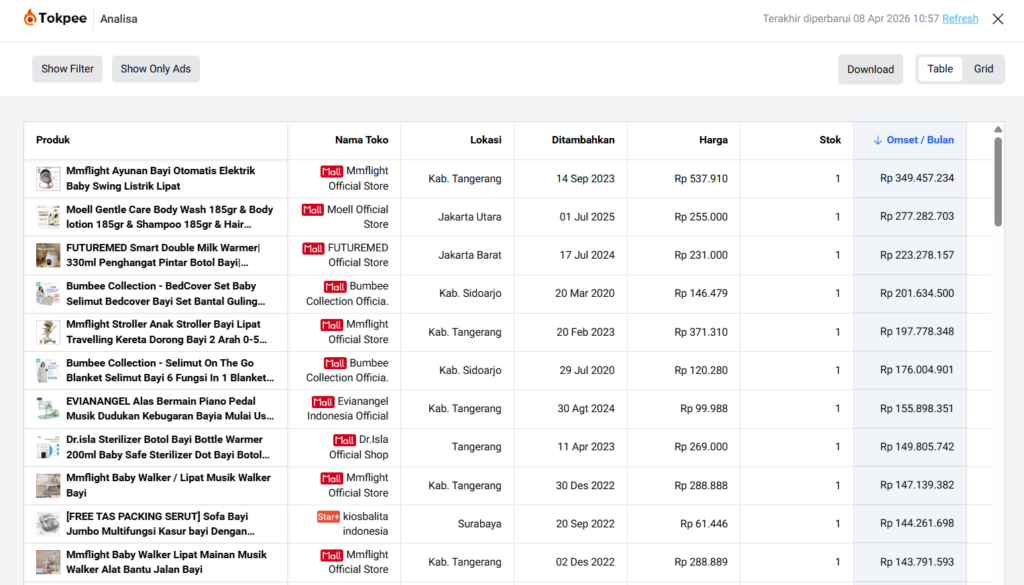
Task: Select price Rp 61.446
Action: (x=703, y=524)
